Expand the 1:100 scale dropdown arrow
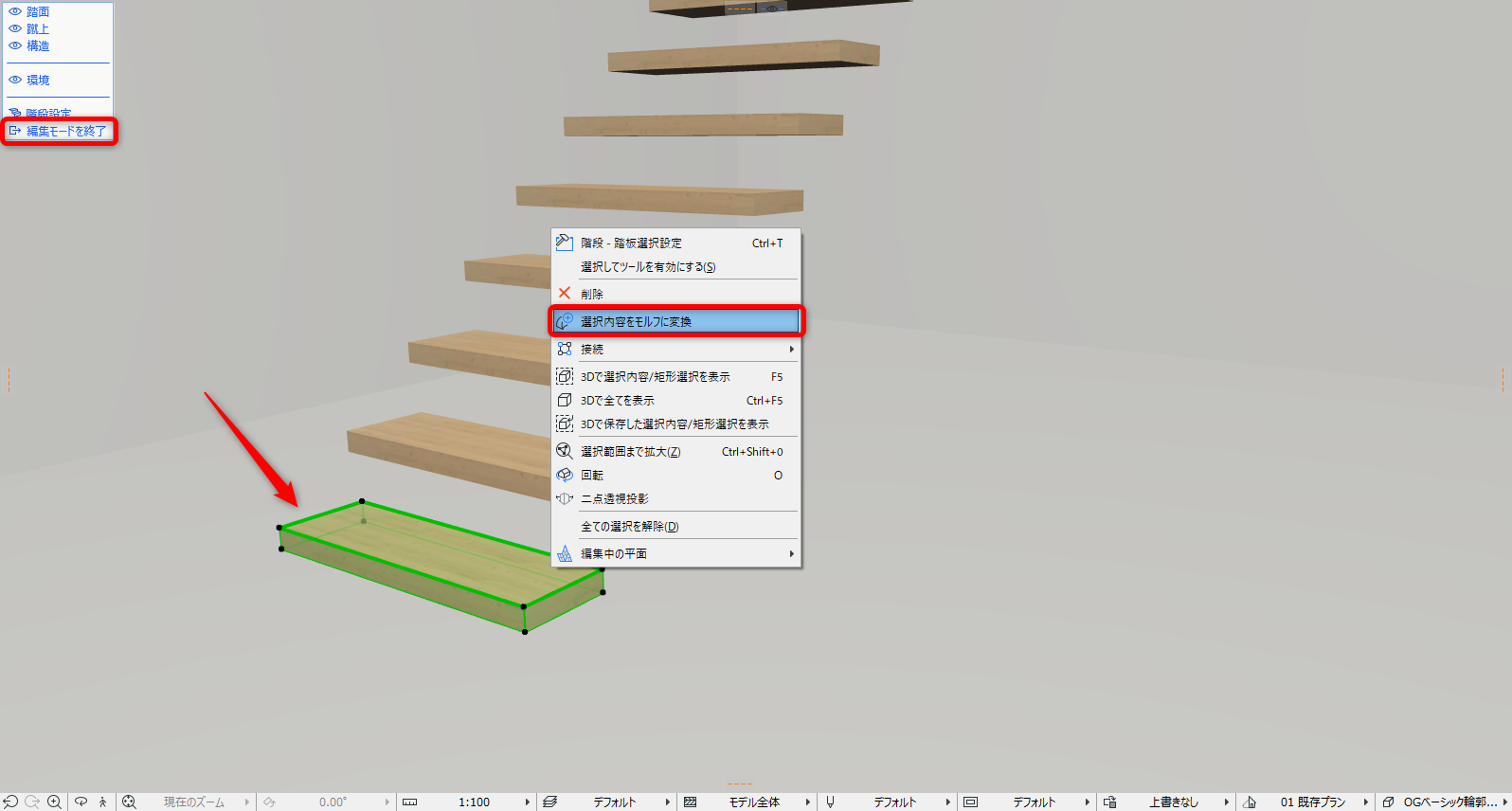This screenshot has height=811, width=1512. click(528, 802)
